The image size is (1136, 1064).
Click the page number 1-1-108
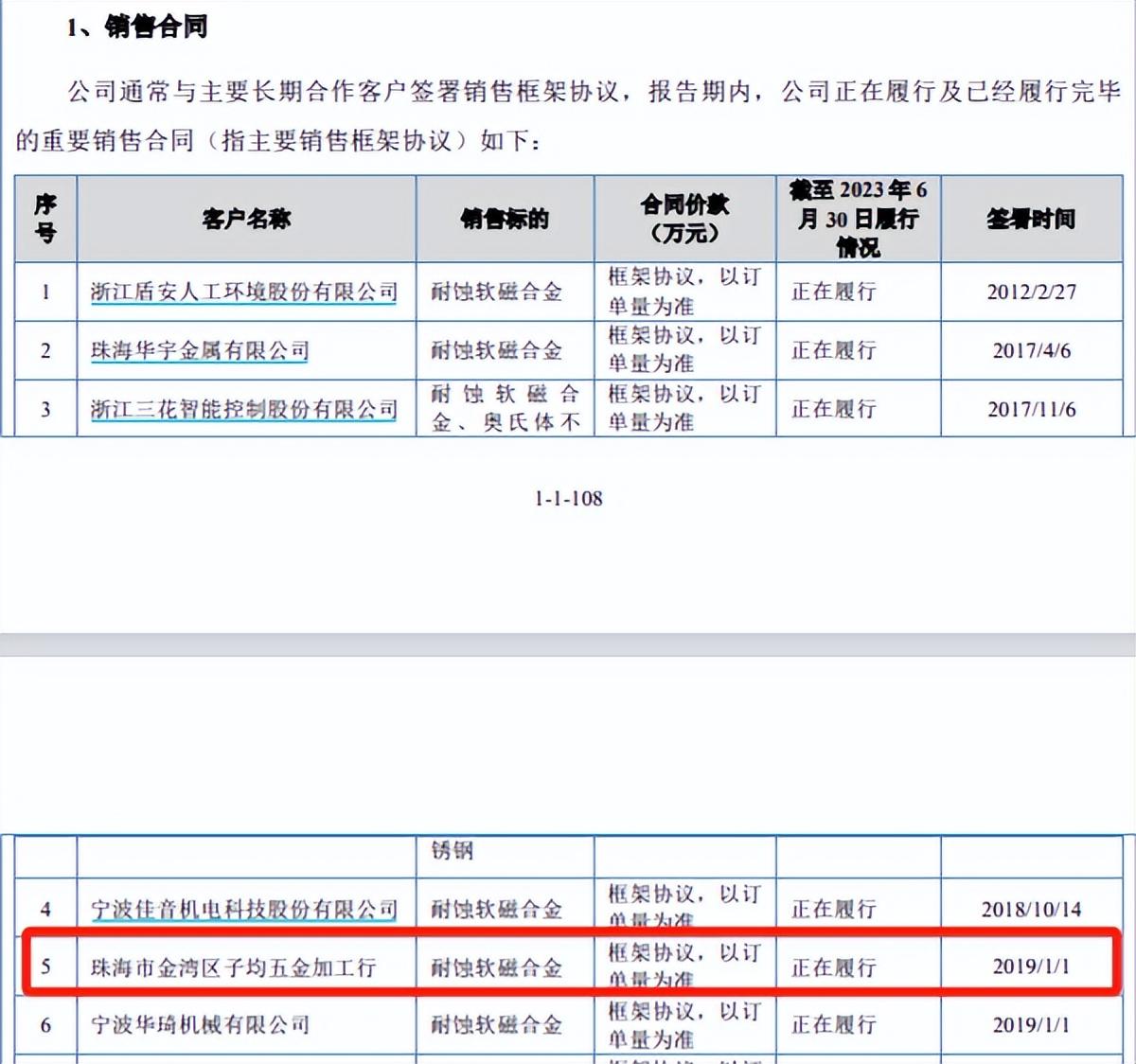click(x=567, y=499)
